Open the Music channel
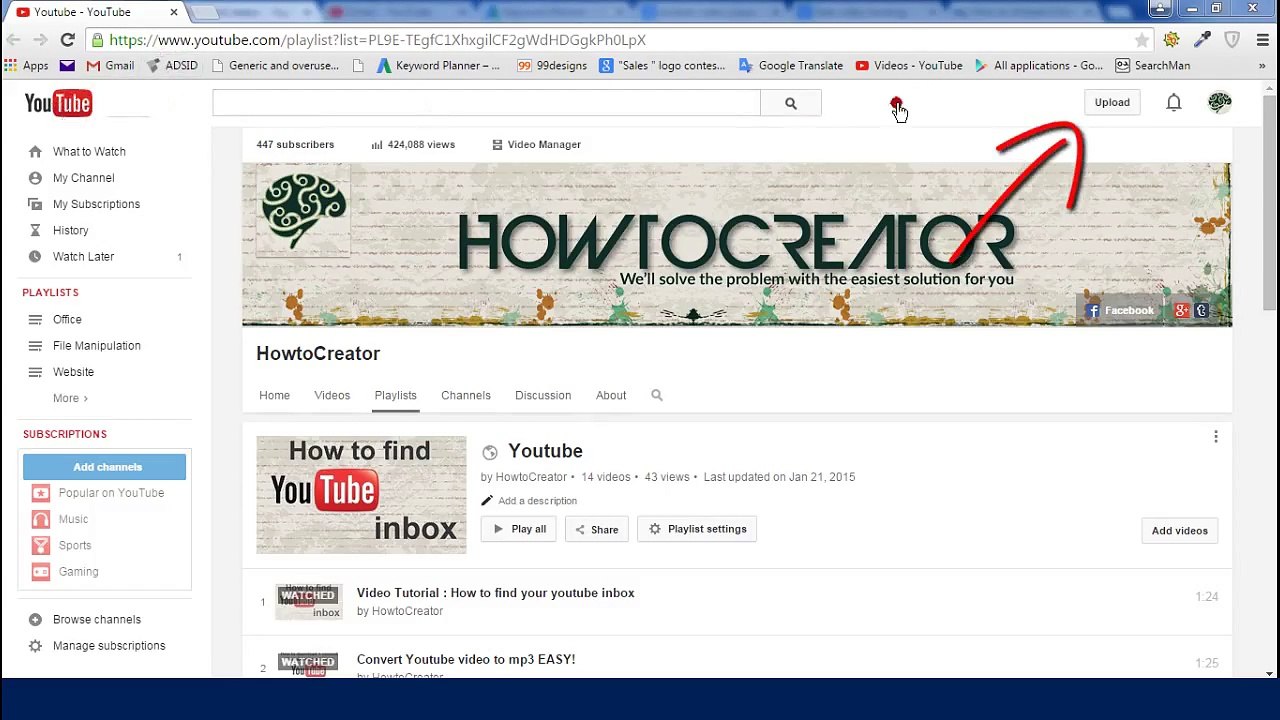This screenshot has height=720, width=1280. tap(73, 519)
